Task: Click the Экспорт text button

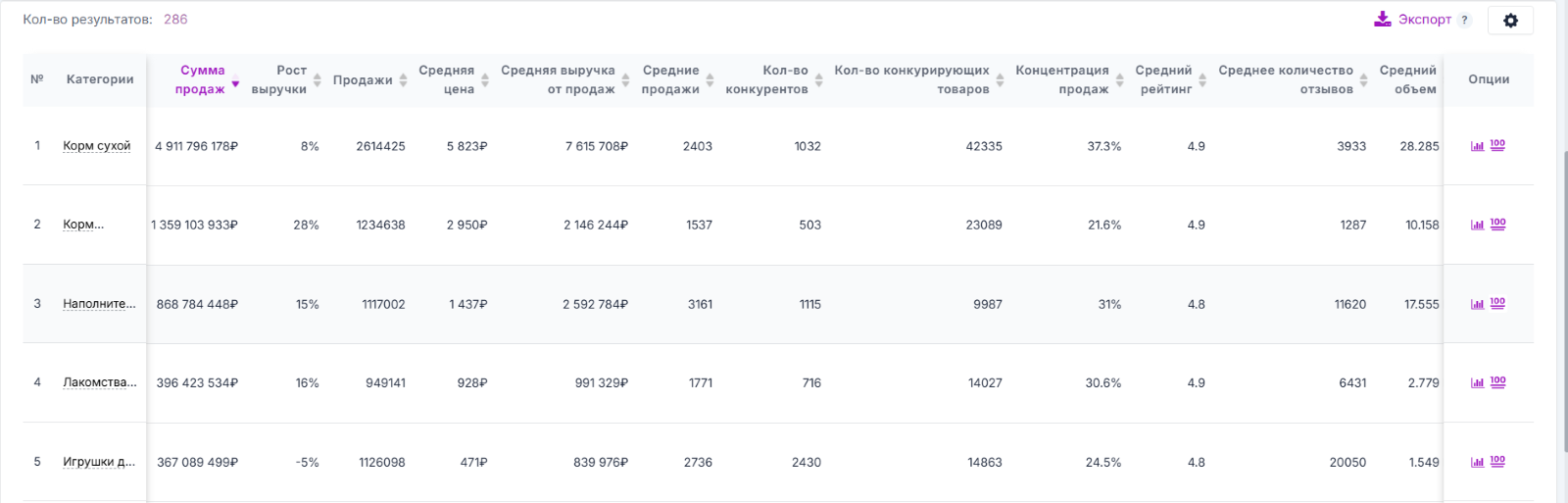Action: click(1425, 20)
